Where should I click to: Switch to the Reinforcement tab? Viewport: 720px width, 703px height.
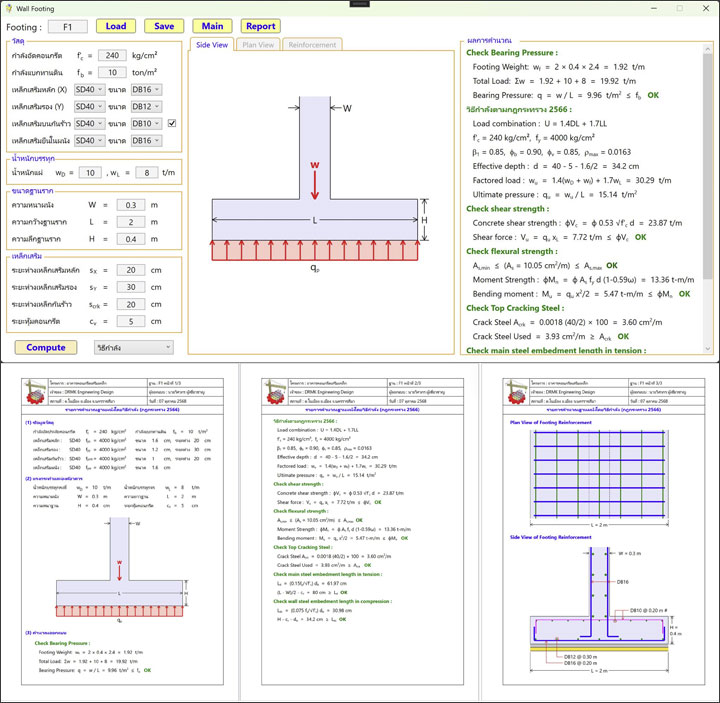tap(311, 44)
